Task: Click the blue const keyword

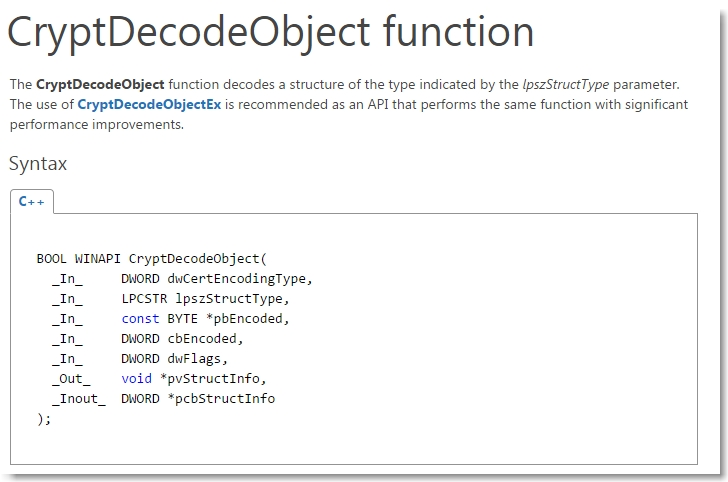Action: pyautogui.click(x=140, y=318)
